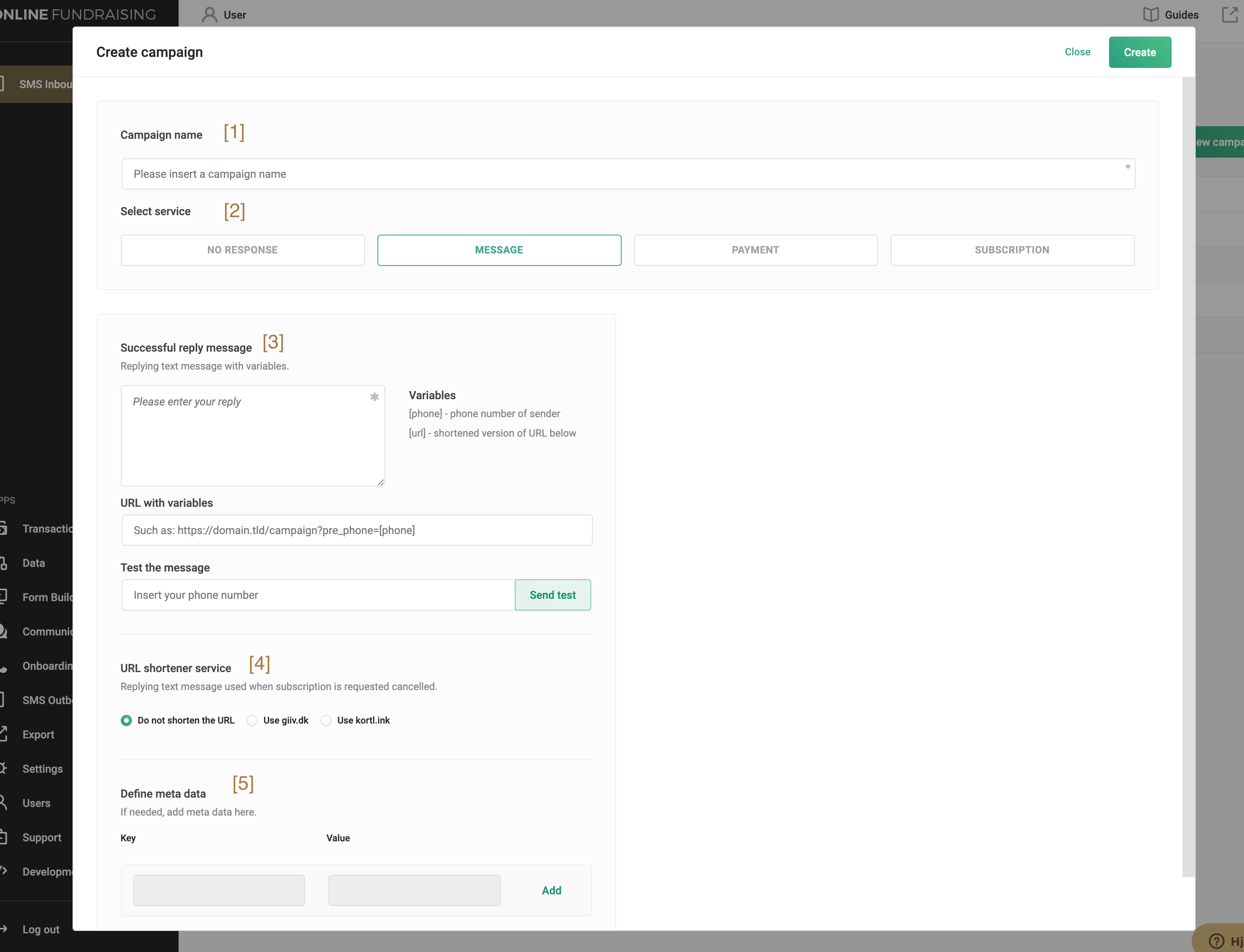Viewport: 1244px width, 952px height.
Task: Choose the Use kortl.ink radio option
Action: point(326,720)
